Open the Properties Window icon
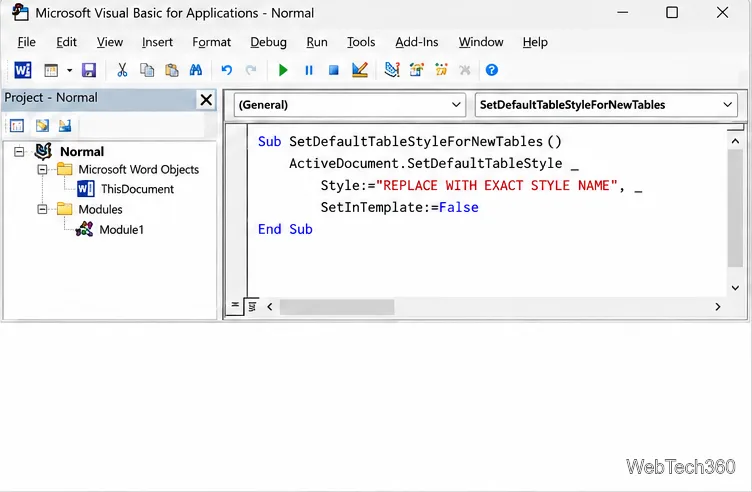 tap(416, 70)
